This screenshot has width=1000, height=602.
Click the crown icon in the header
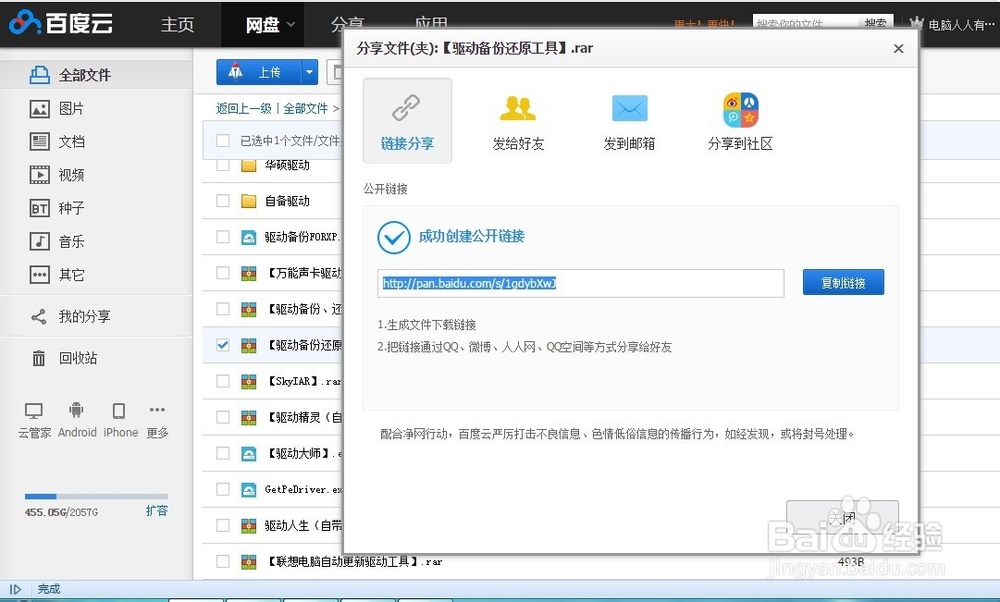pyautogui.click(x=916, y=24)
